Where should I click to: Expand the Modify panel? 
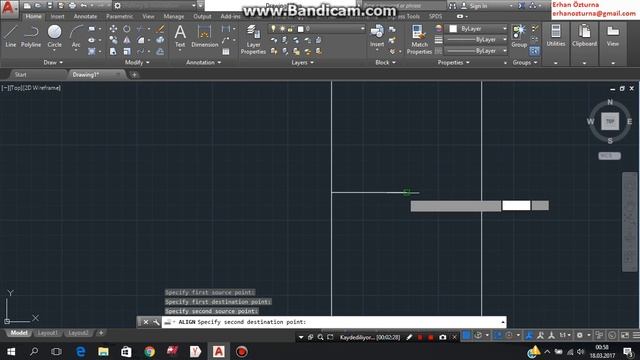point(137,62)
